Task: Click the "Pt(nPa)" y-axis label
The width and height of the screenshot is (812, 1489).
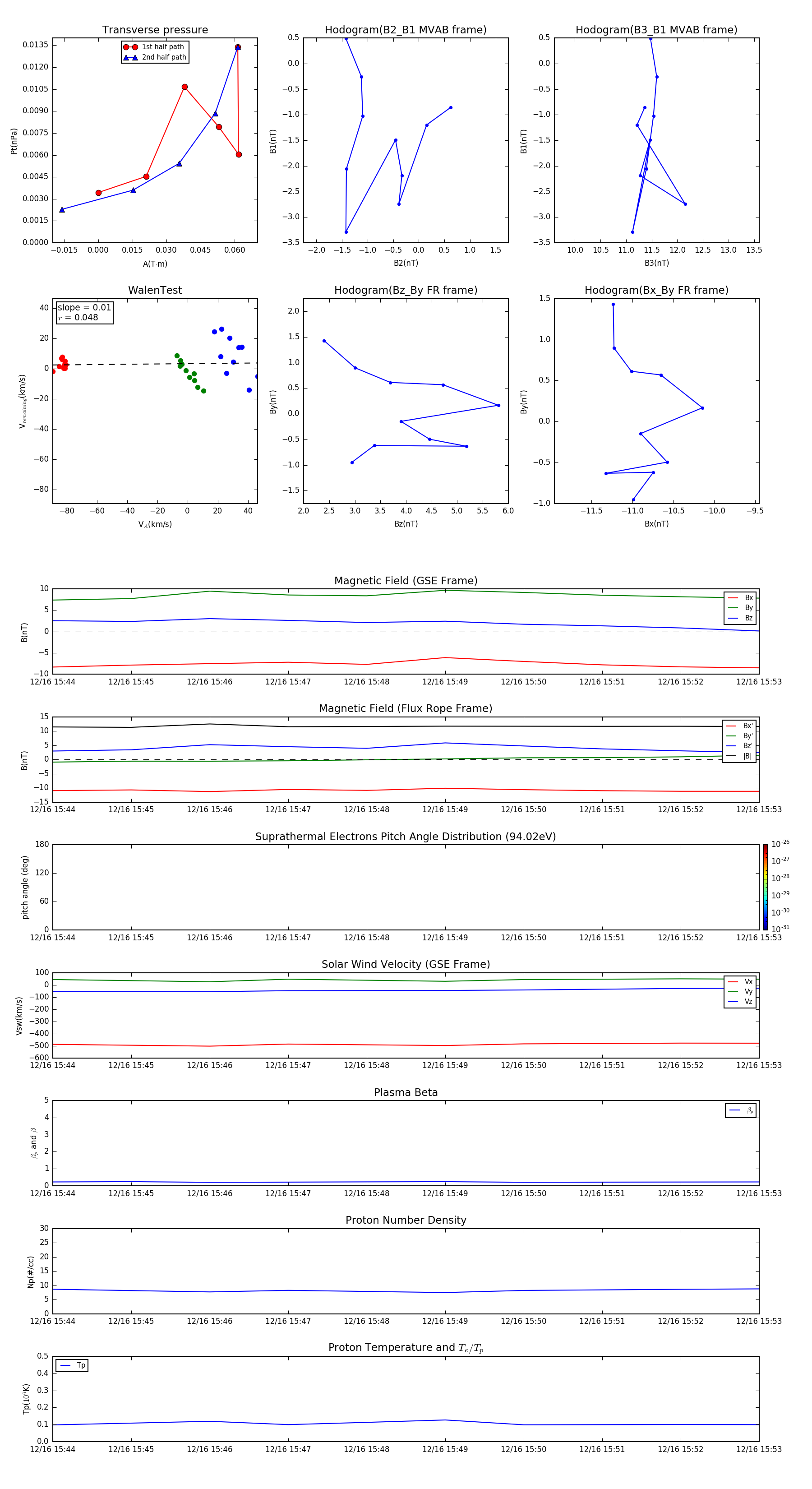Action: pyautogui.click(x=14, y=141)
